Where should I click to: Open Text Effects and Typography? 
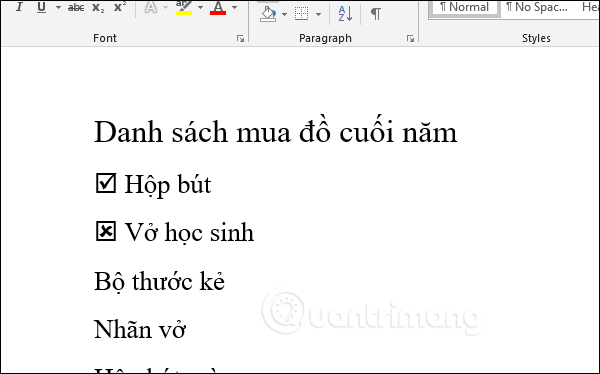coord(151,7)
